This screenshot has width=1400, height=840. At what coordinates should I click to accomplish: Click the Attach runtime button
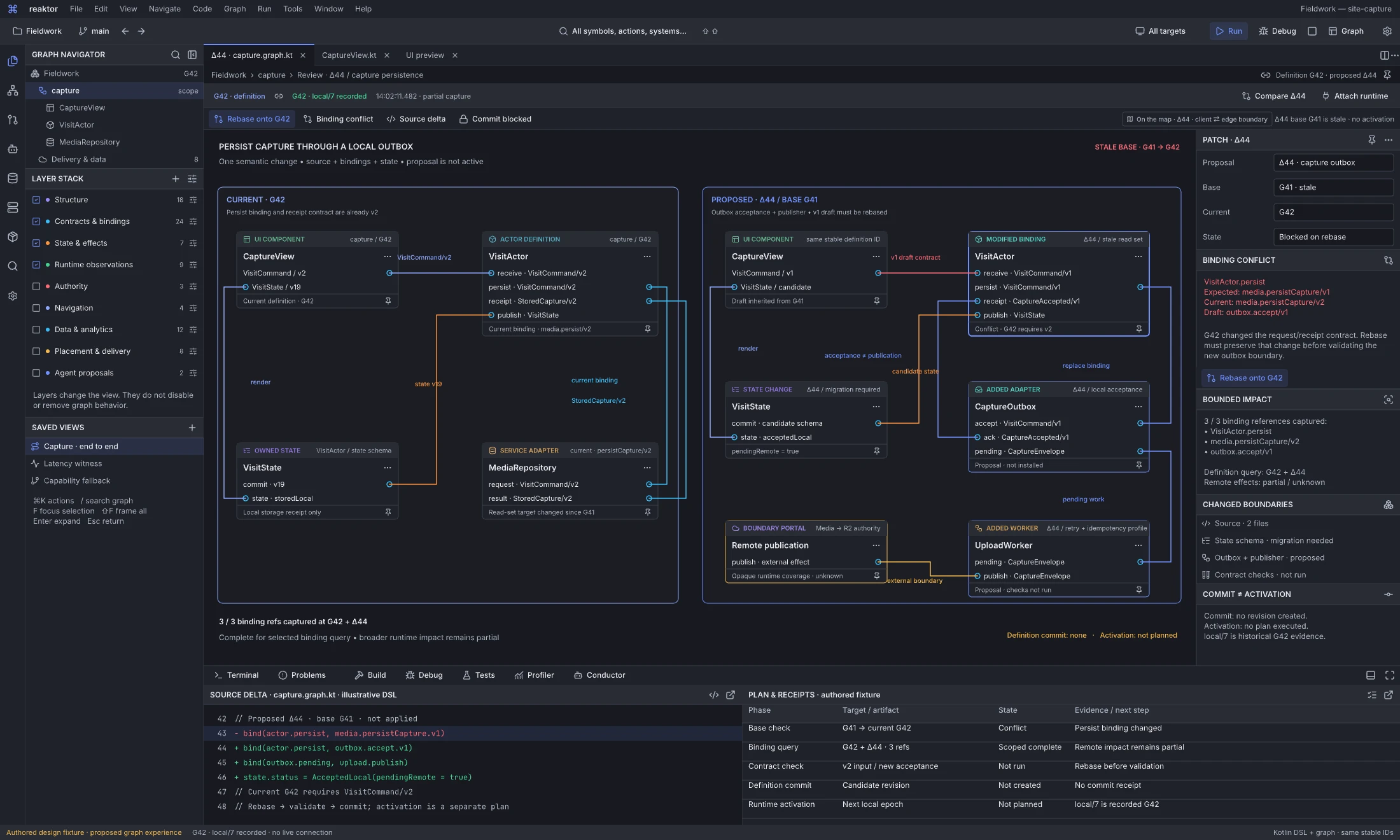(1355, 96)
